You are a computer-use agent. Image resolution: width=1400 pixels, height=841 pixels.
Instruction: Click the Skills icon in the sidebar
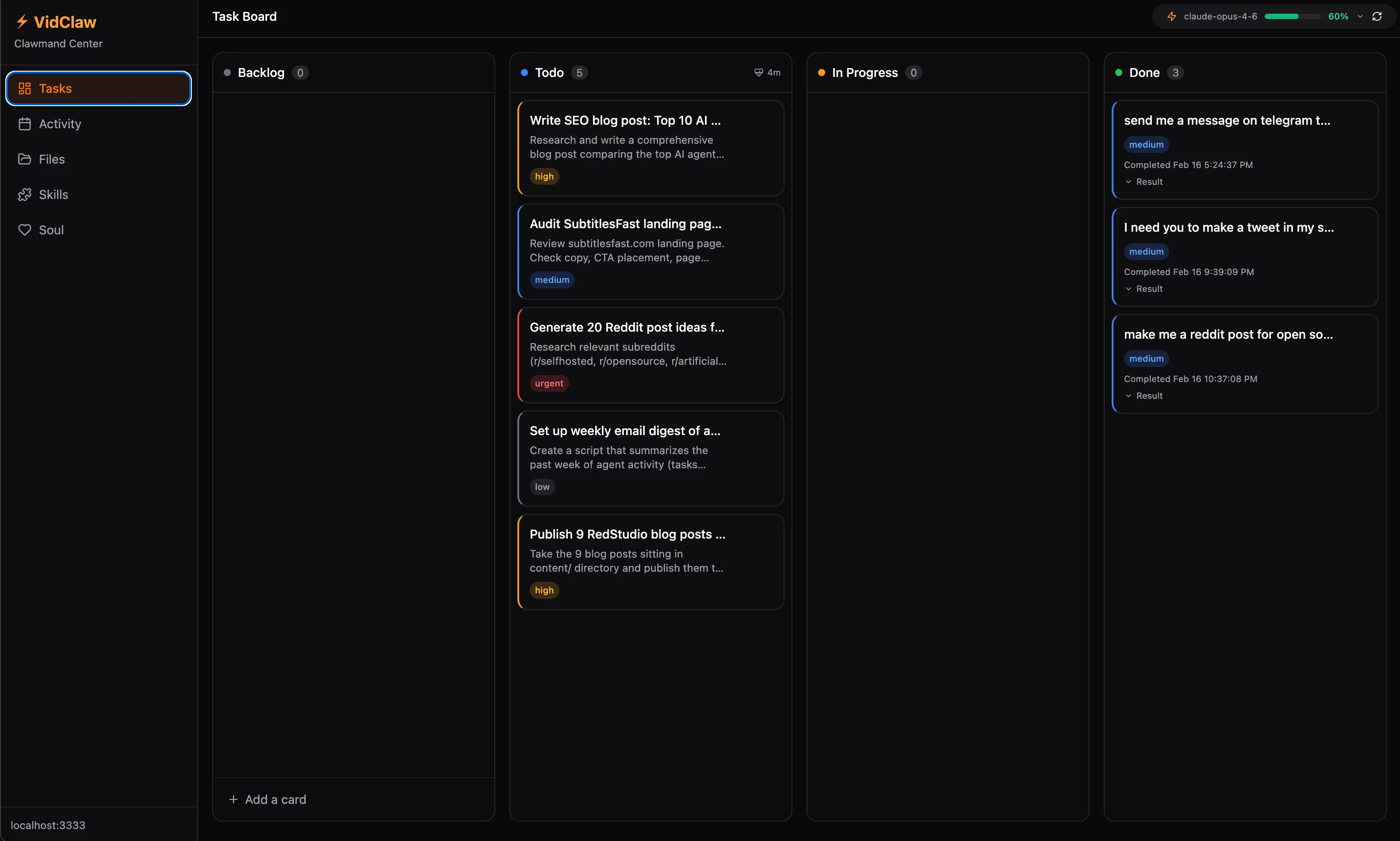(25, 195)
